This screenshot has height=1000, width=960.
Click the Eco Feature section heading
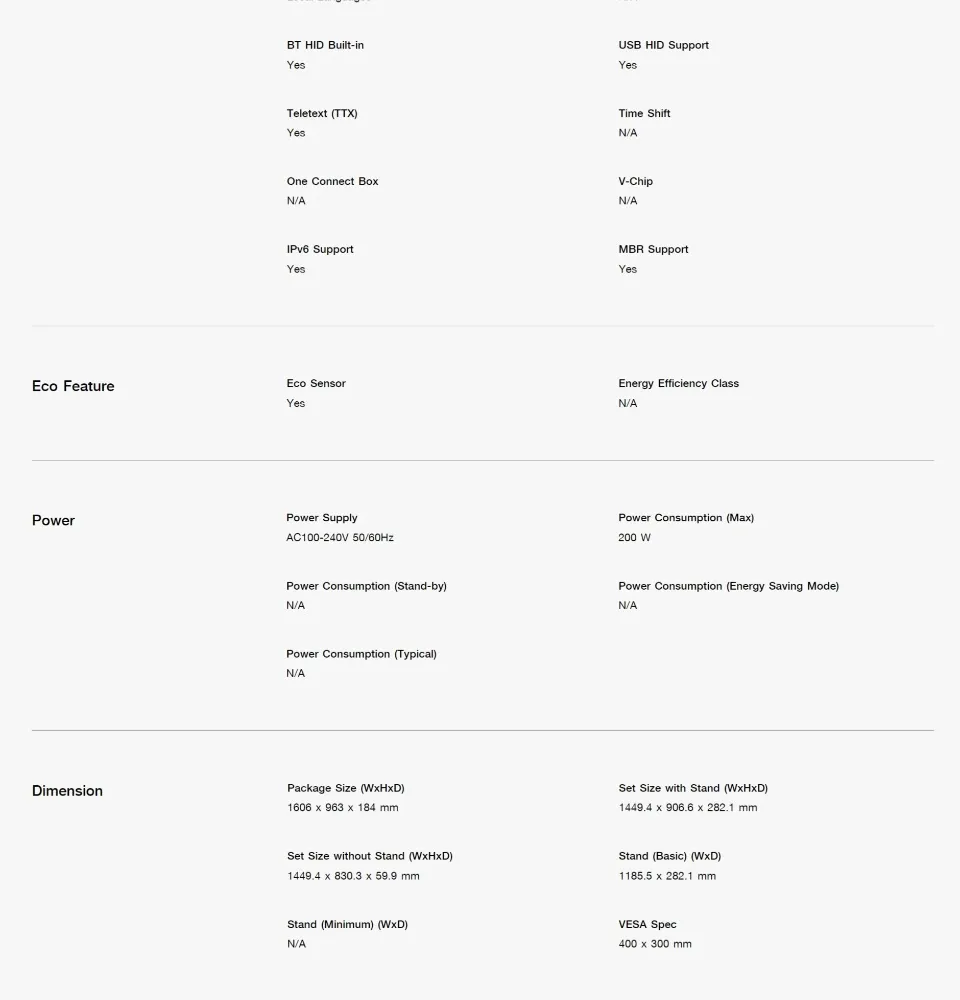[x=73, y=386]
